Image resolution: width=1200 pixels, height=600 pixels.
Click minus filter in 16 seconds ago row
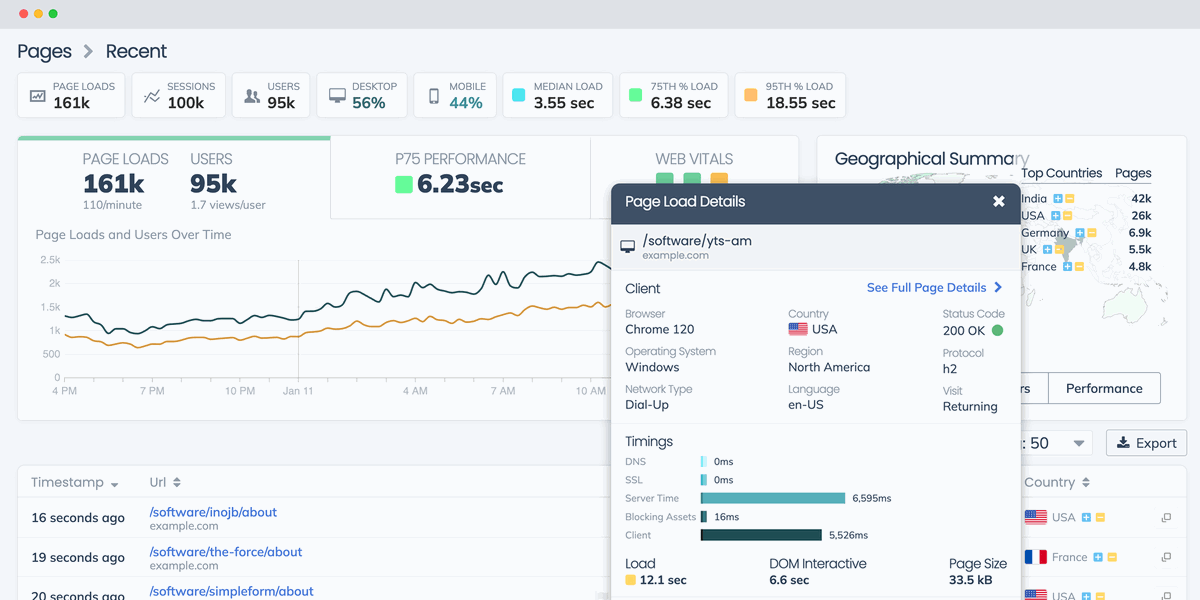(1099, 517)
